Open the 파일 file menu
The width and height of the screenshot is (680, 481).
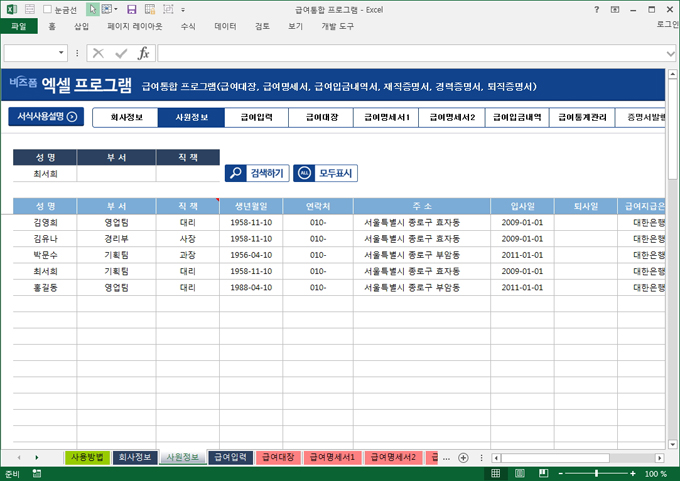point(18,27)
